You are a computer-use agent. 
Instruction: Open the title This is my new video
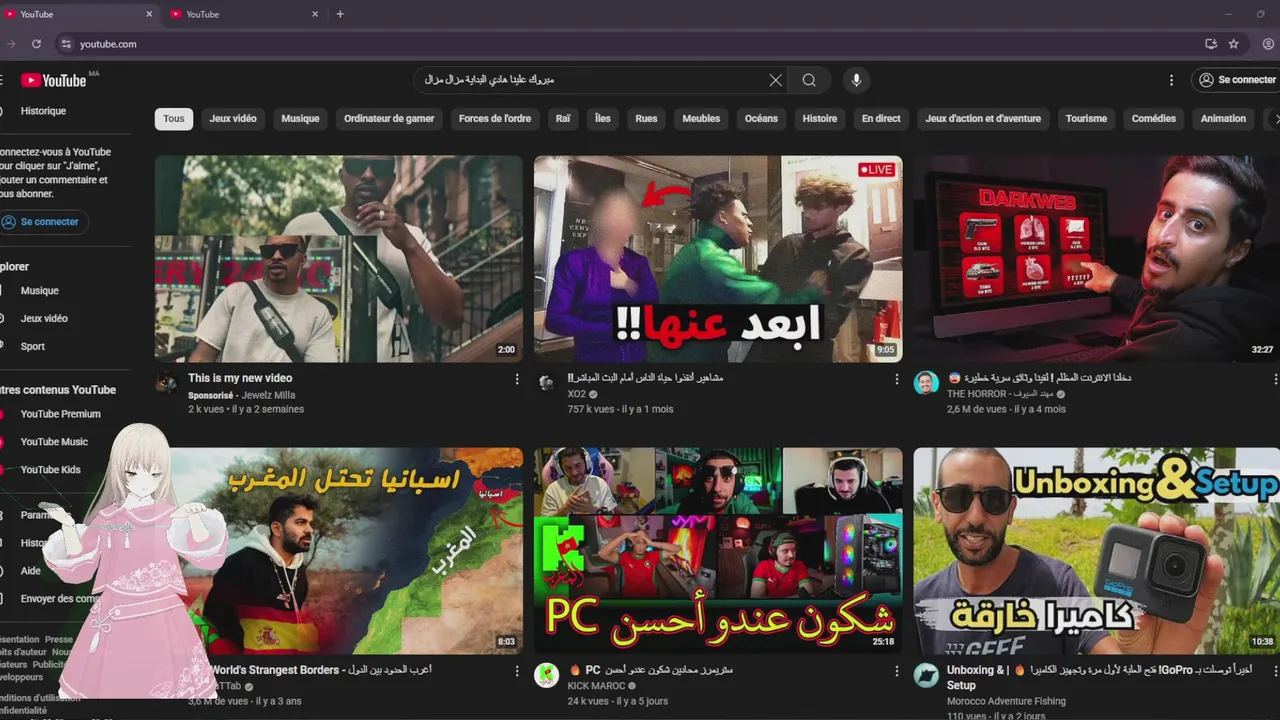coord(240,378)
